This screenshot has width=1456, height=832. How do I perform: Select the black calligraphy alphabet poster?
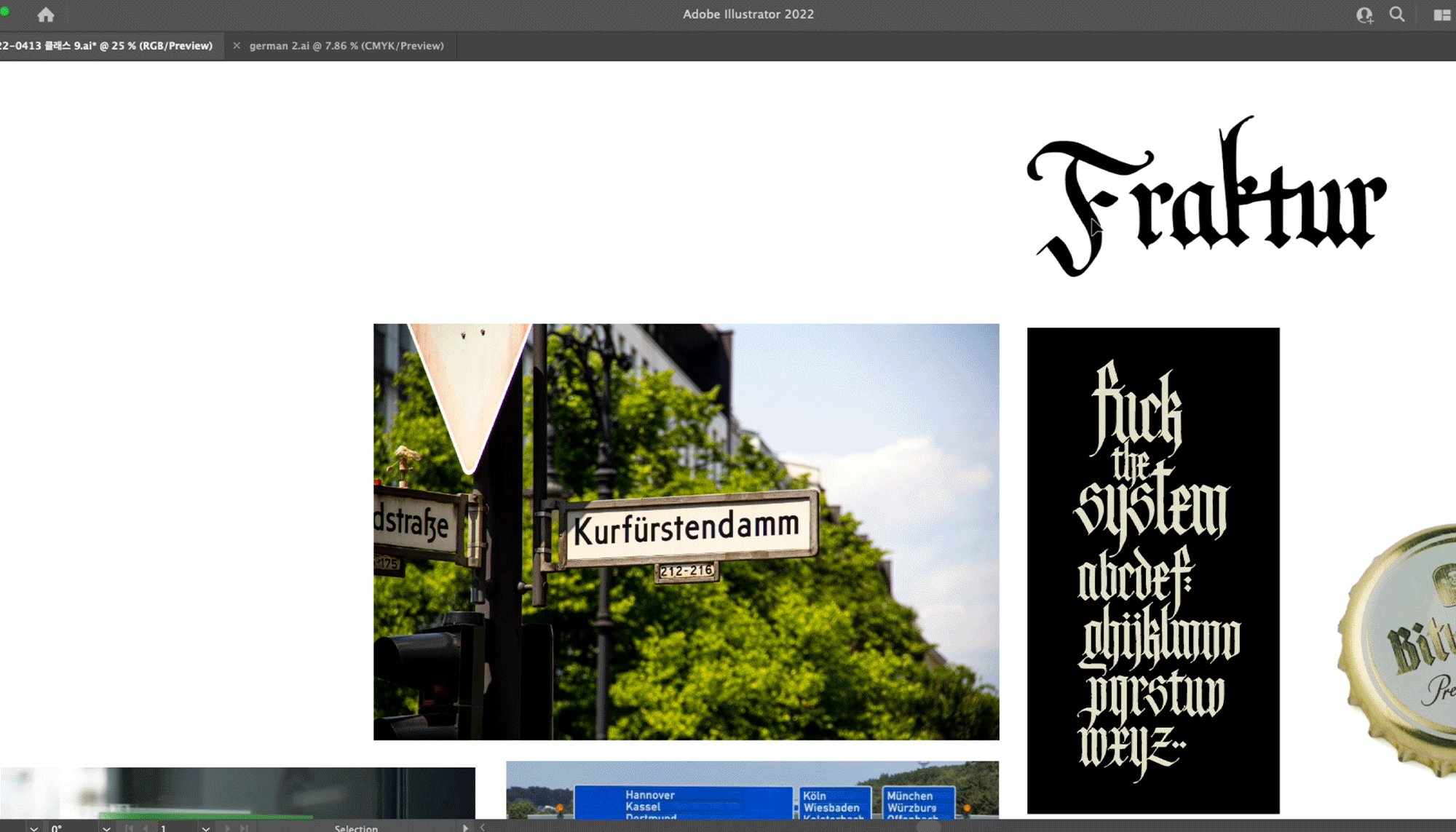coord(1153,570)
